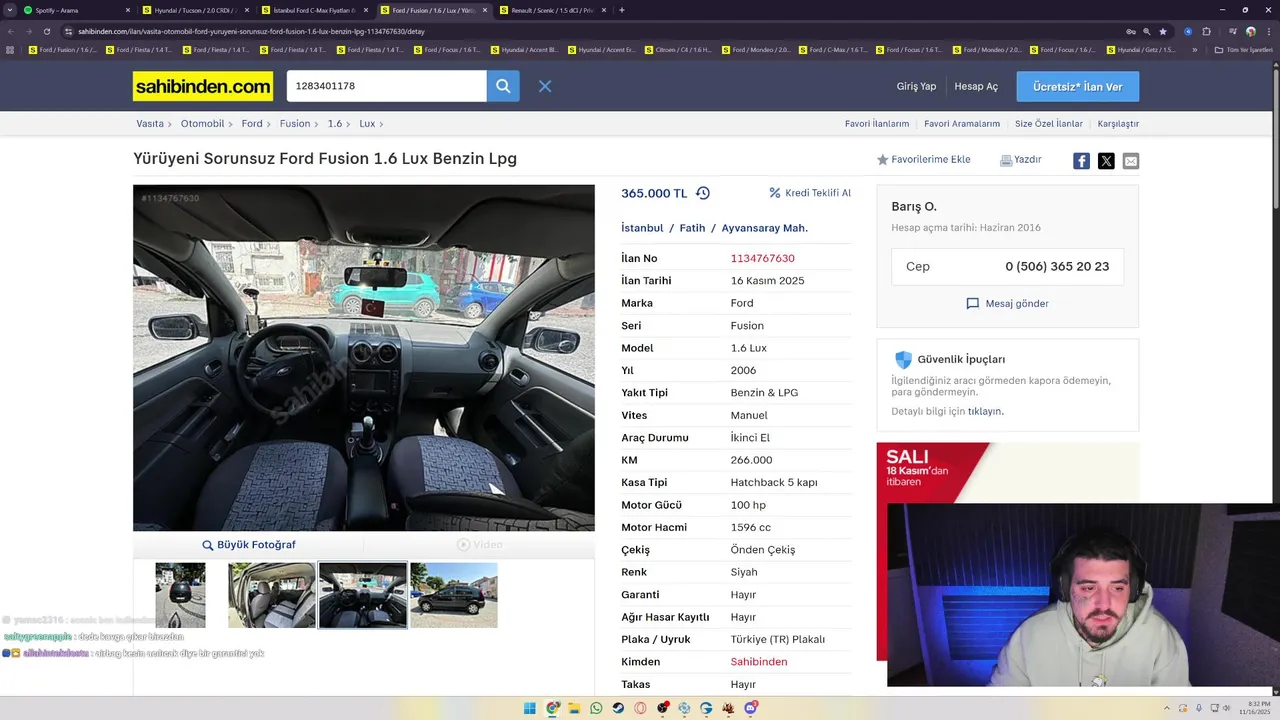Switch to the İstanbul Ford C-Max tab
The width and height of the screenshot is (1280, 720).
pyautogui.click(x=315, y=10)
